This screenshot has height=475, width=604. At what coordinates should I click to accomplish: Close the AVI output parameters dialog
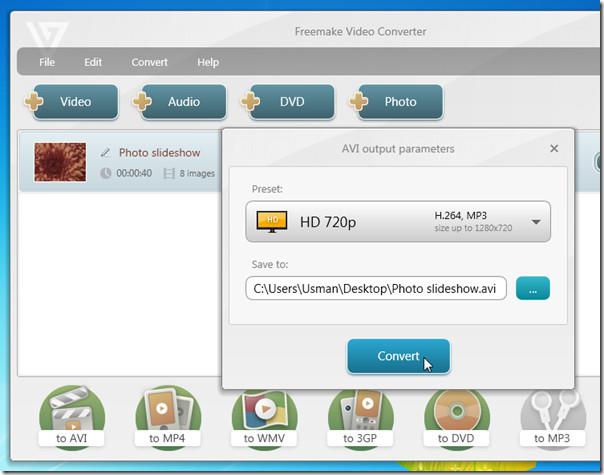pyautogui.click(x=554, y=148)
